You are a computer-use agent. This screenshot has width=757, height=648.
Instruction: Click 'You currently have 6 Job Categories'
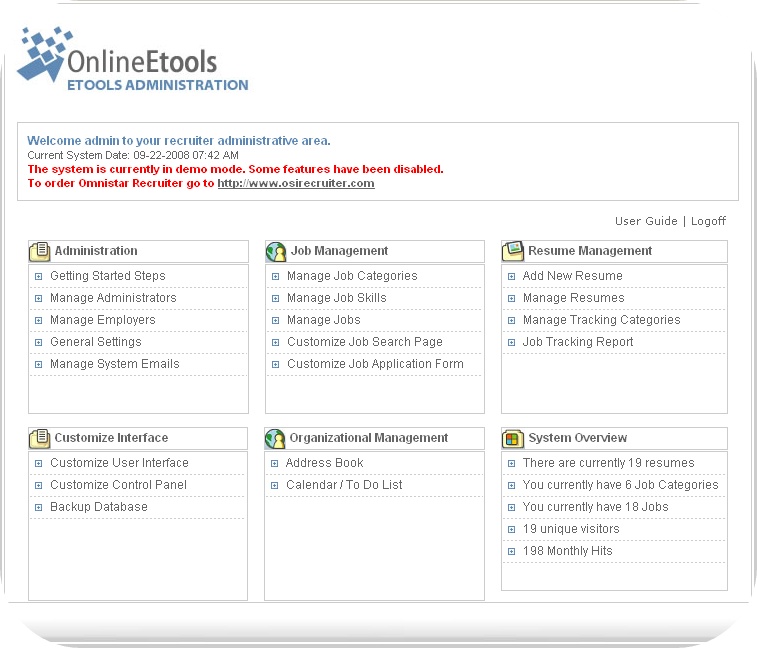point(620,485)
